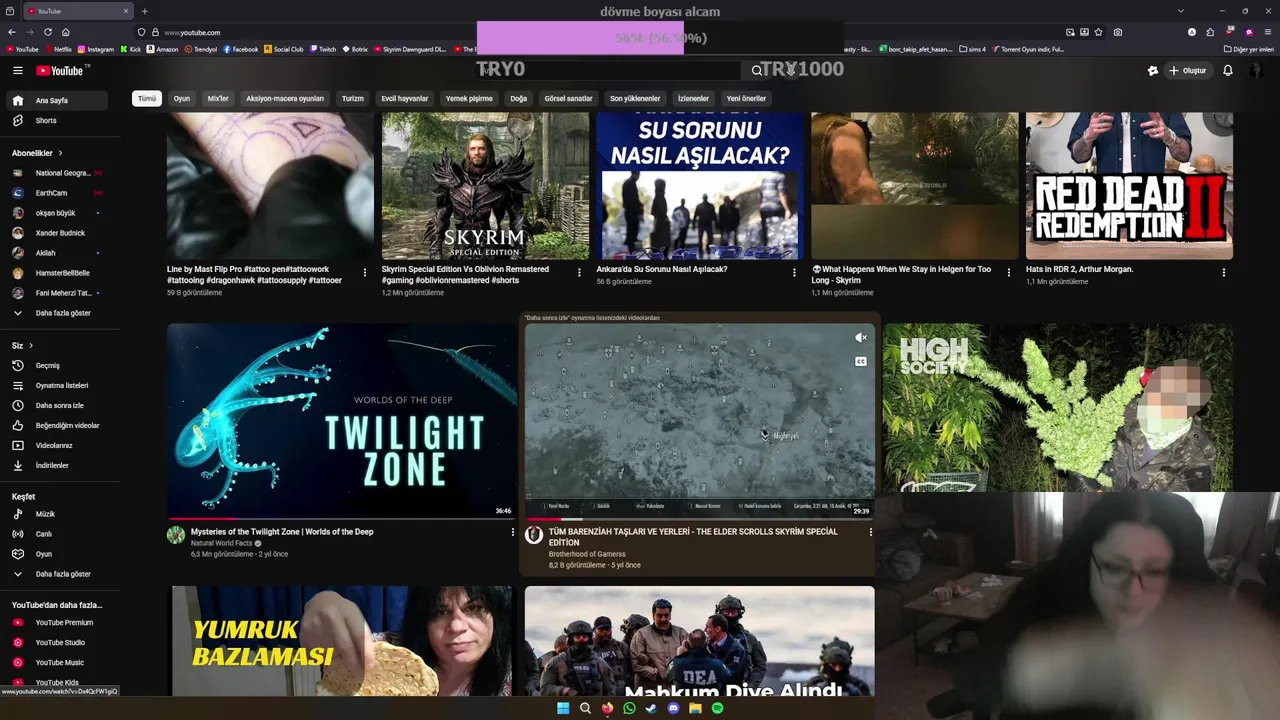Open İndirilenler downloads
This screenshot has width=1280, height=720.
coord(56,466)
